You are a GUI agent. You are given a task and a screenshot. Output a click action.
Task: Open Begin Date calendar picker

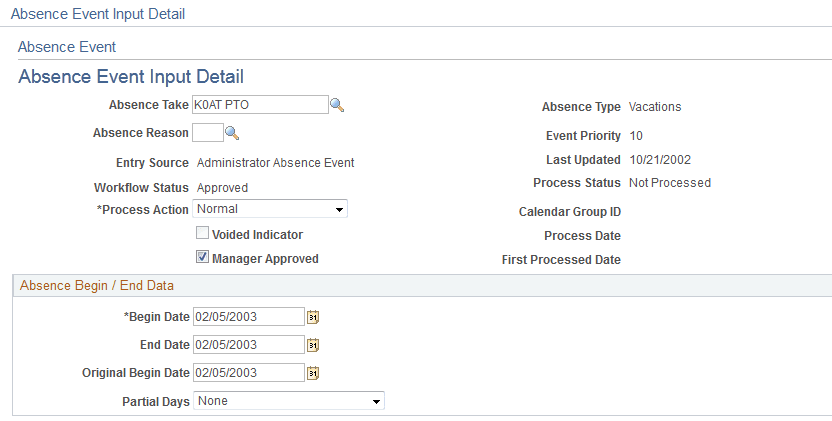(x=313, y=317)
